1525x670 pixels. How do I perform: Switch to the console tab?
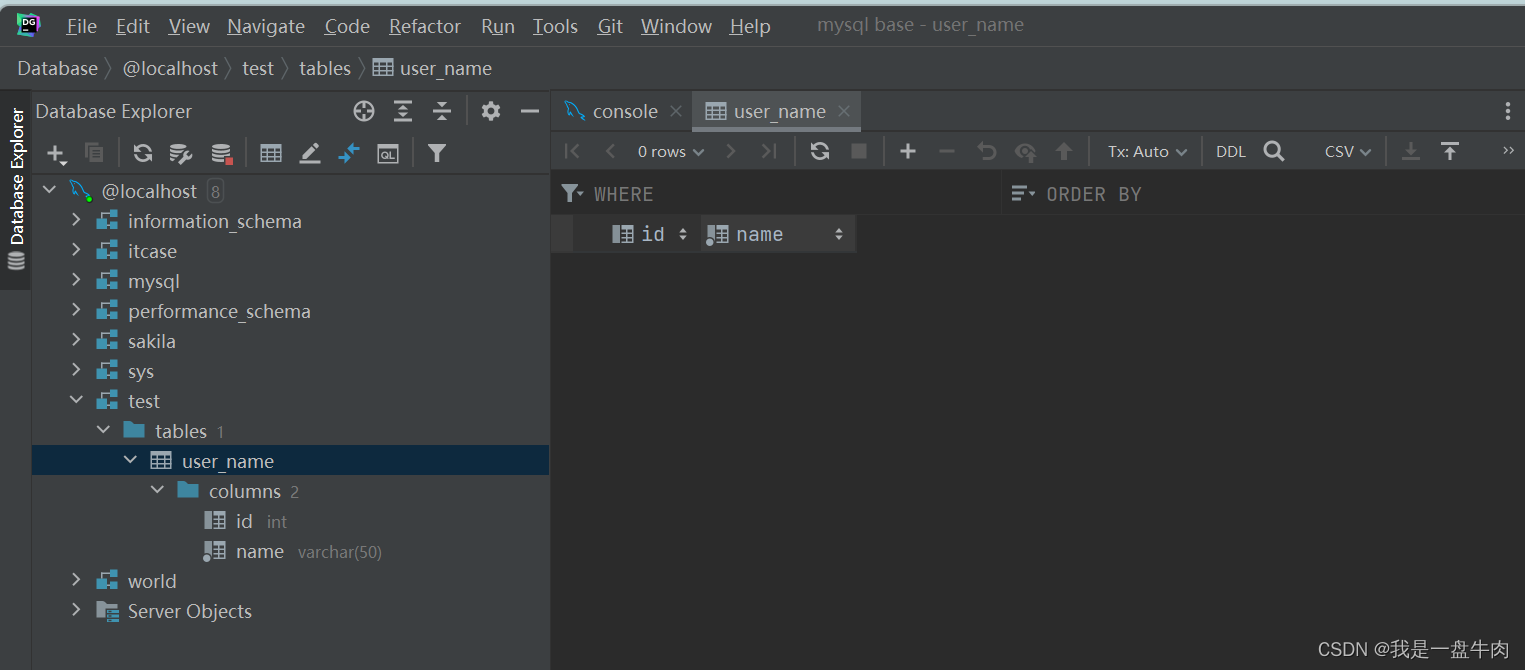point(611,111)
